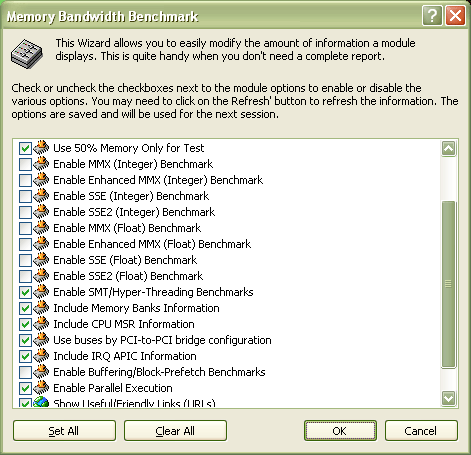The width and height of the screenshot is (471, 455).
Task: Click the Set All button
Action: click(64, 431)
